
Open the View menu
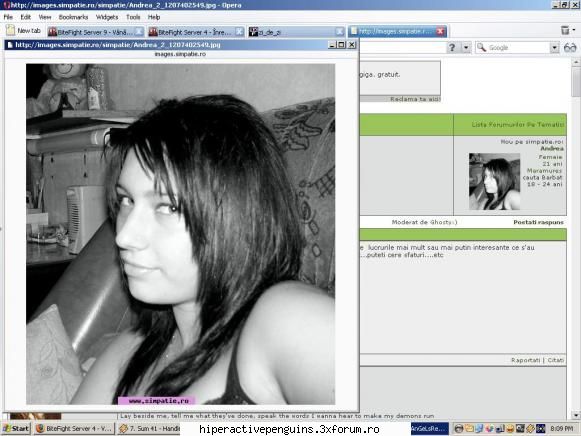tap(45, 17)
